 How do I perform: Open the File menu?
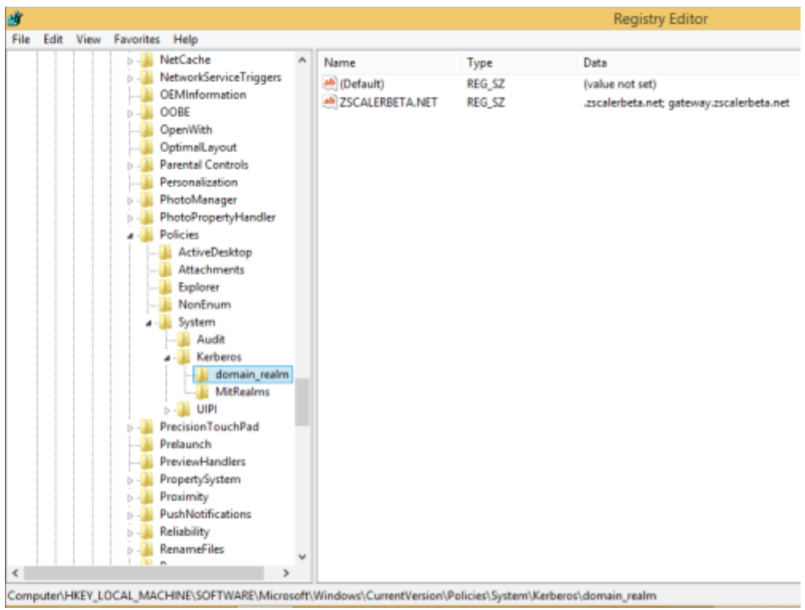(22, 39)
